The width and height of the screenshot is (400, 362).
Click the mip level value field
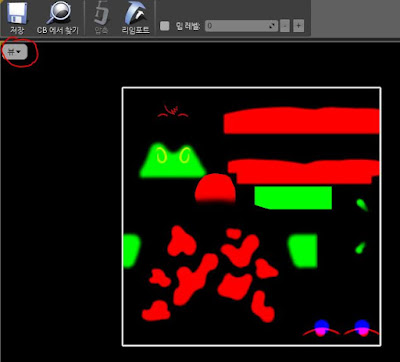click(x=241, y=26)
